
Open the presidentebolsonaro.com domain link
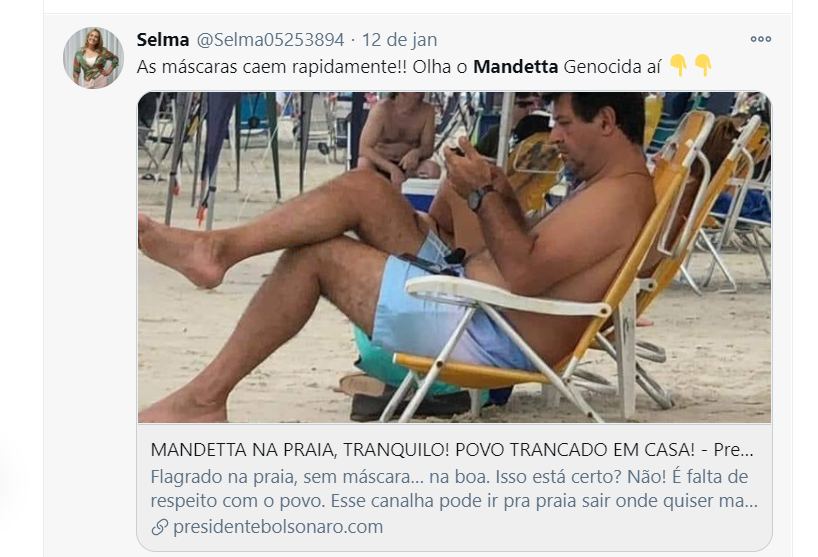click(x=278, y=527)
